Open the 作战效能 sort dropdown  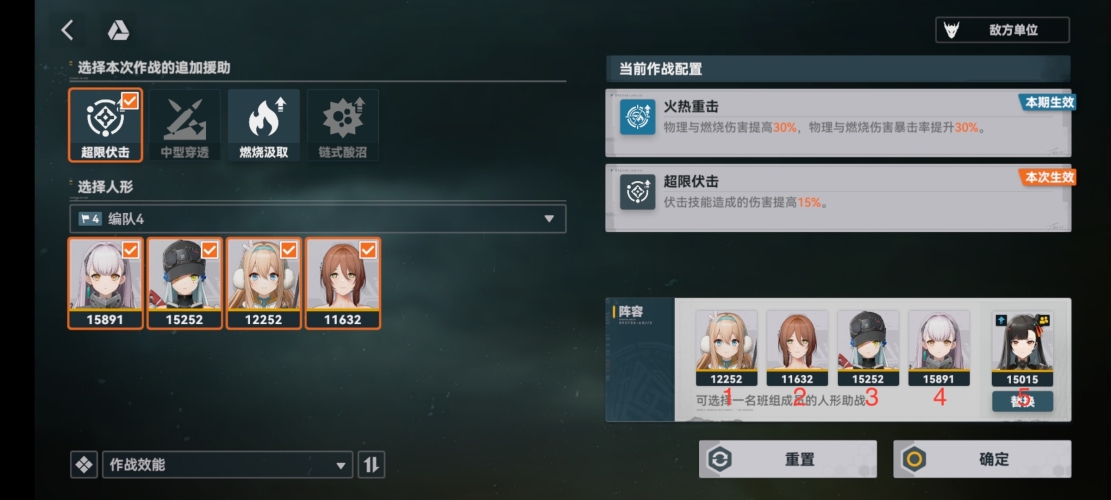click(x=227, y=465)
